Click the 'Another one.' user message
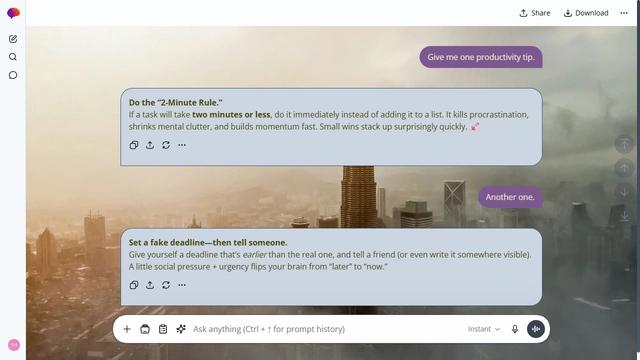 510,197
